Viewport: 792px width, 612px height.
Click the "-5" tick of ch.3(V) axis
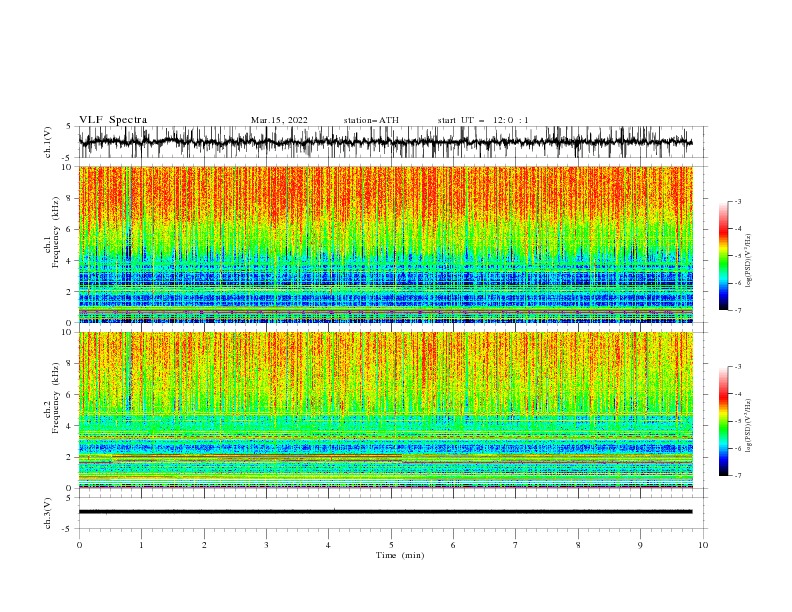click(68, 529)
